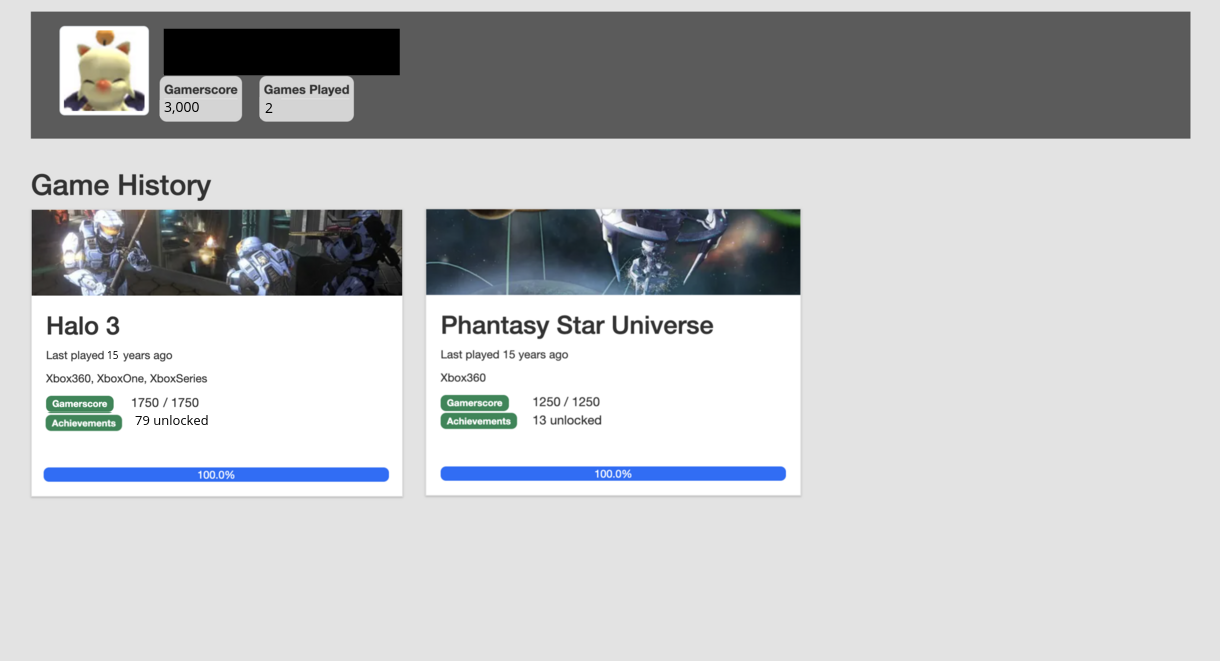Click the Games Played stat badge
Screen dimensions: 1220x661
tap(306, 99)
